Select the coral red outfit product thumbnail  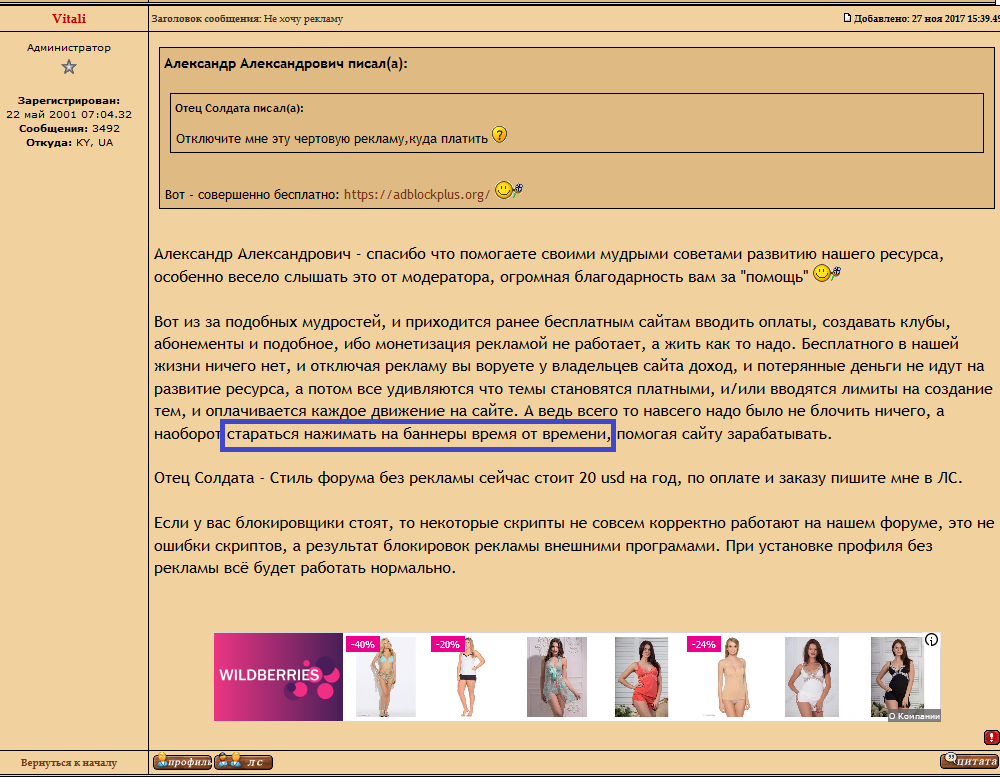point(640,676)
